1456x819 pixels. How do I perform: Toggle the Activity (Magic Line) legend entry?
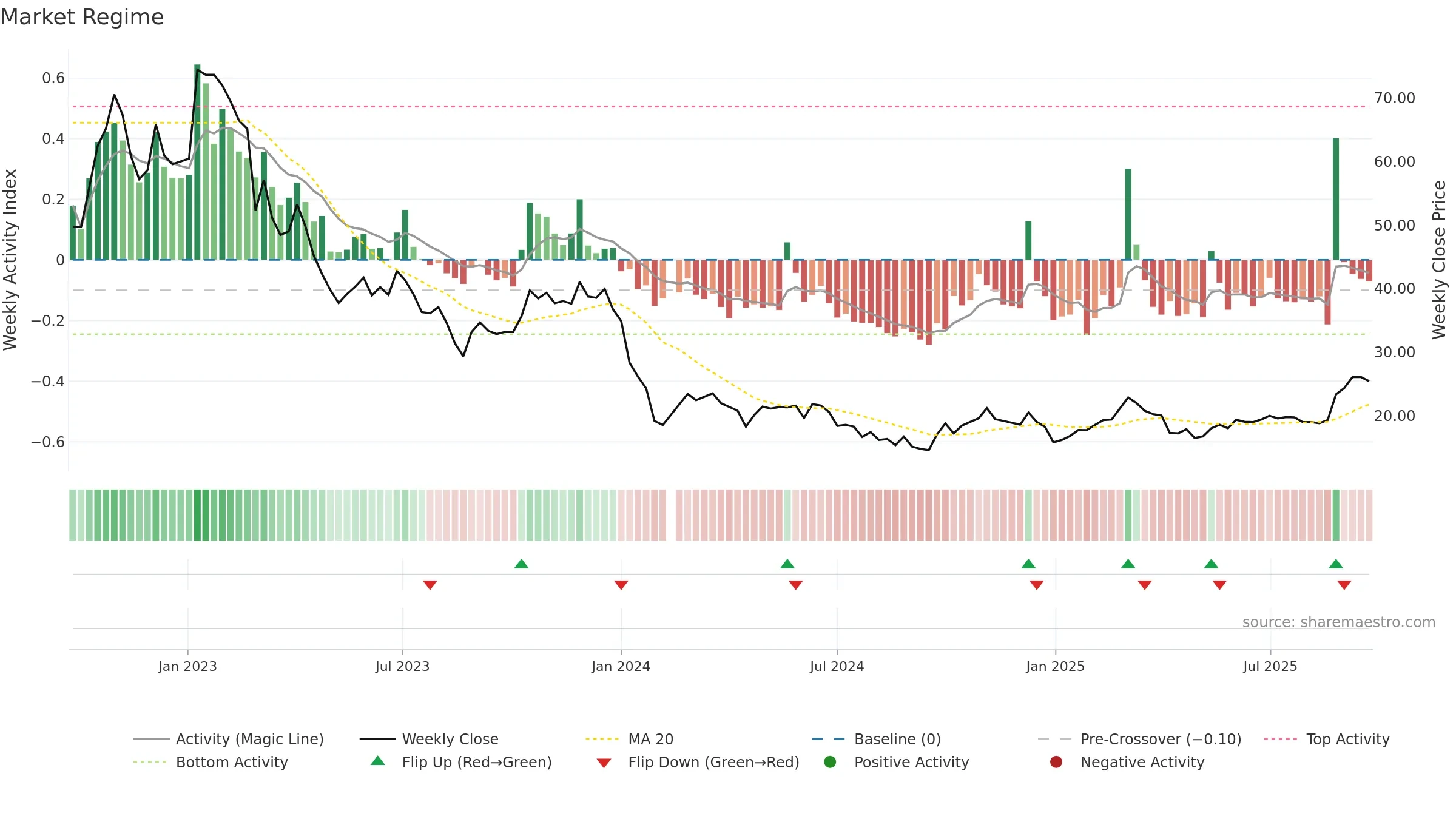pyautogui.click(x=229, y=739)
